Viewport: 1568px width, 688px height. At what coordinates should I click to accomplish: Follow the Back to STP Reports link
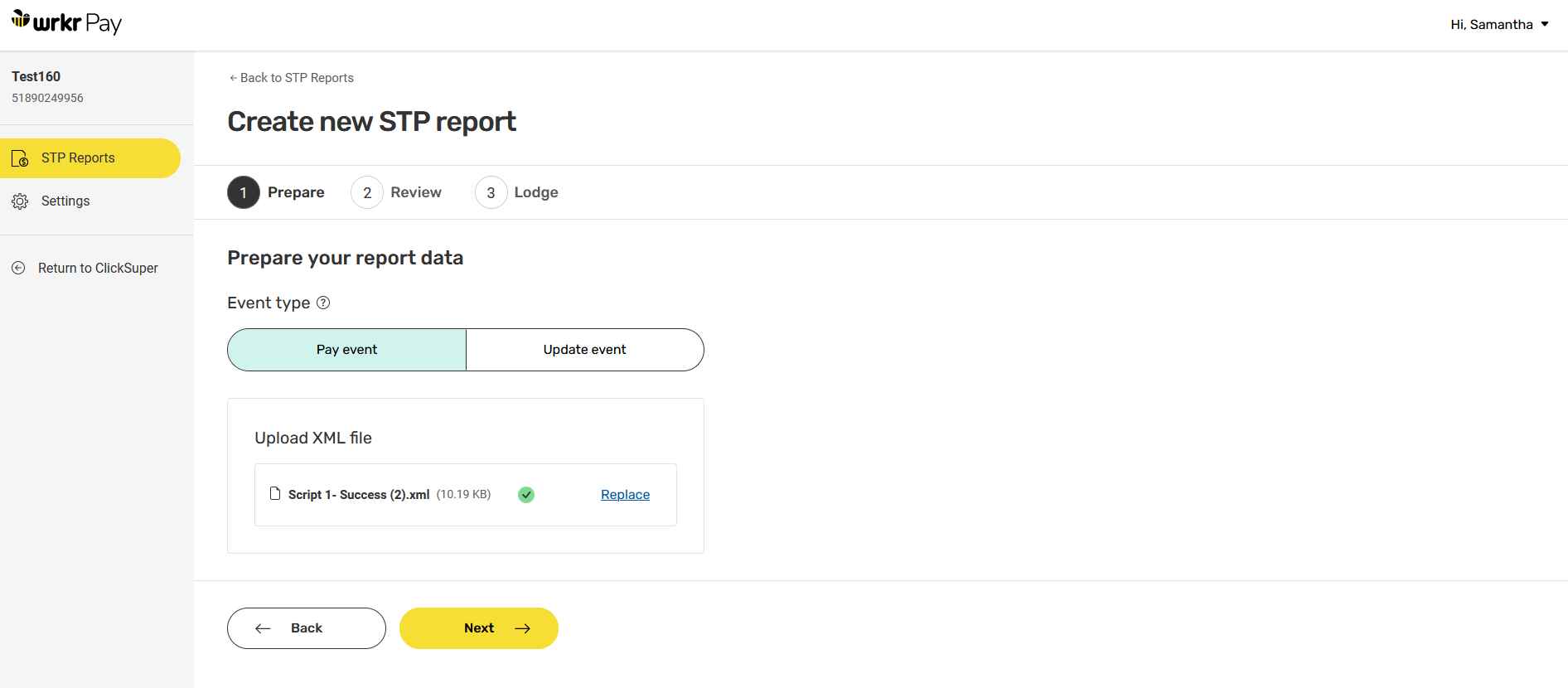pyautogui.click(x=292, y=78)
